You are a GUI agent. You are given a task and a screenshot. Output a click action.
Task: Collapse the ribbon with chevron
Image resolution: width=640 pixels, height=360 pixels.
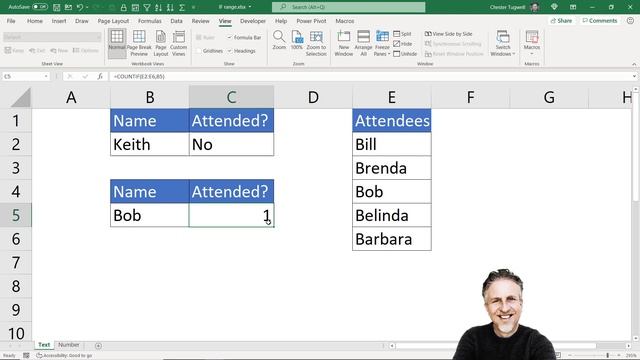(x=634, y=64)
